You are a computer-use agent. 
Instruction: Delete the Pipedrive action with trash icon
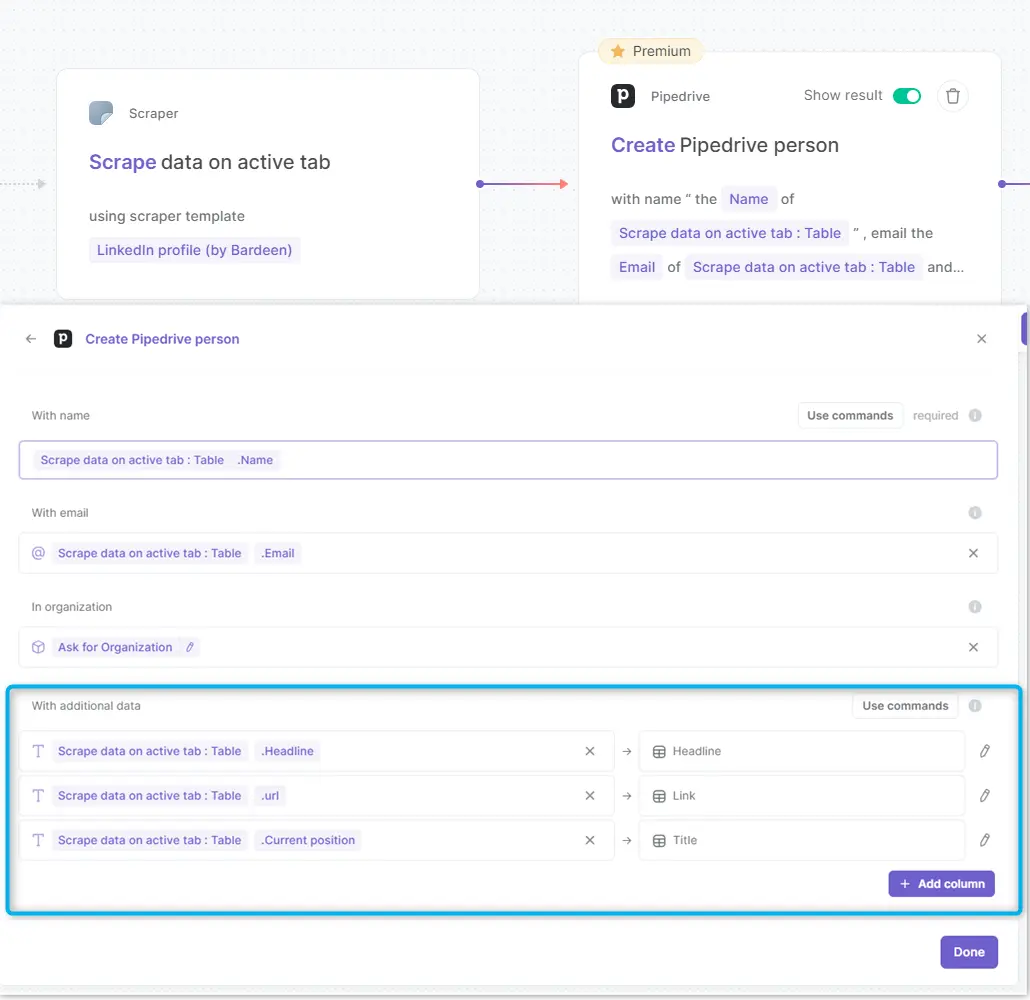[952, 96]
